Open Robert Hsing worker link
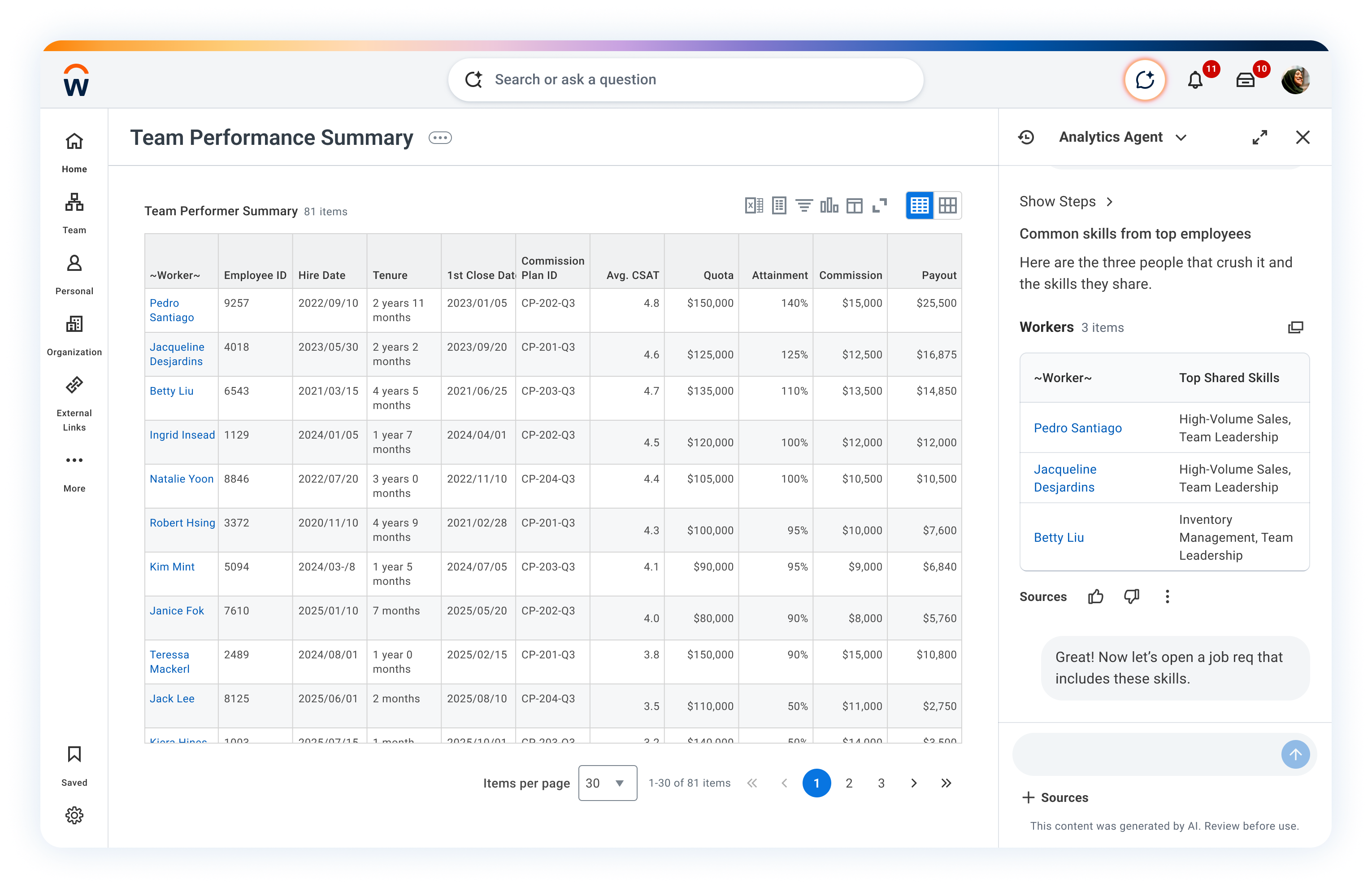Image resolution: width=1372 pixels, height=888 pixels. coord(182,522)
